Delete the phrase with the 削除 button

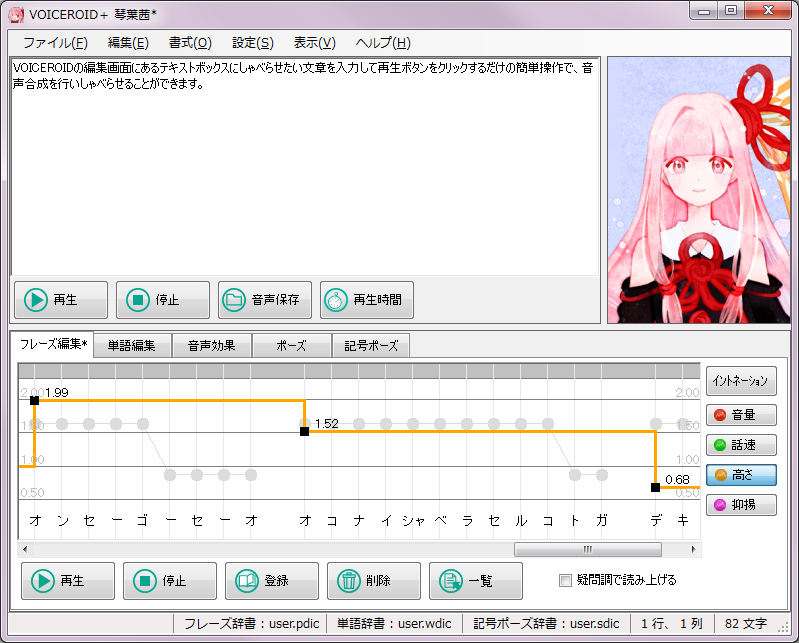[x=374, y=580]
